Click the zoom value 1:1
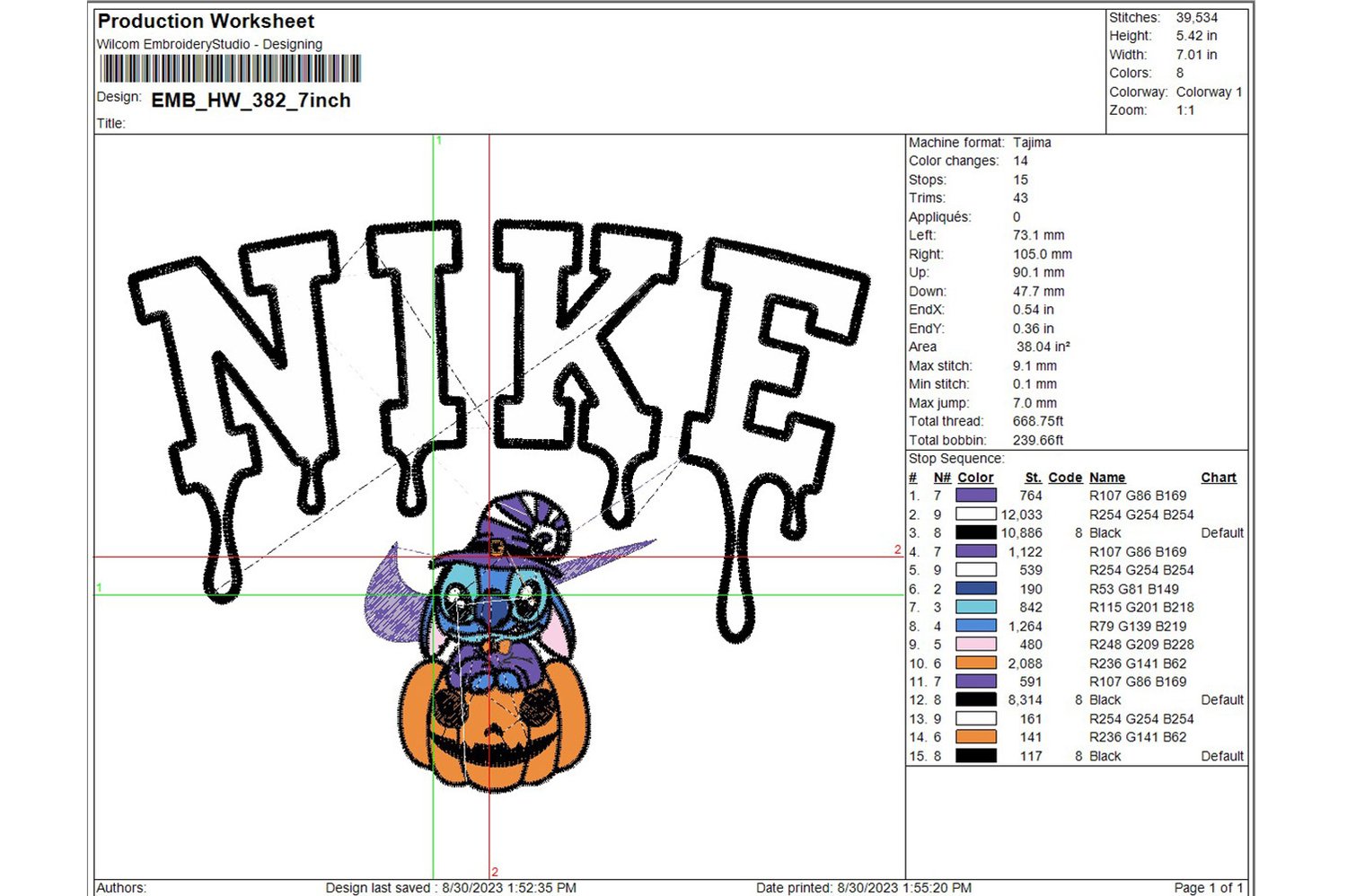Screen dimensions: 1347x896 coord(1185,110)
